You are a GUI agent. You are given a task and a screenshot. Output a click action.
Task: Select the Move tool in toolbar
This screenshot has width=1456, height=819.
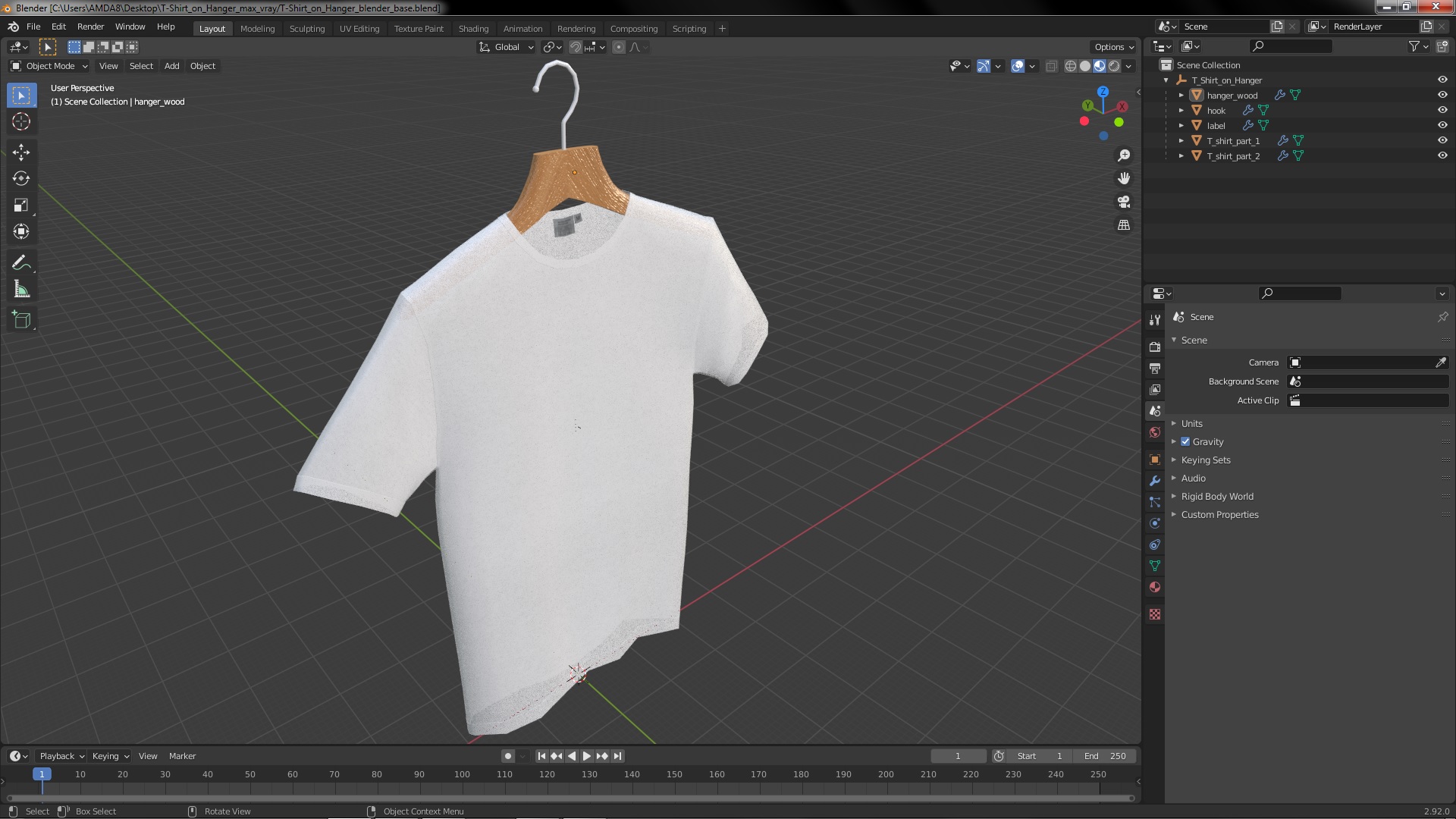tap(21, 152)
